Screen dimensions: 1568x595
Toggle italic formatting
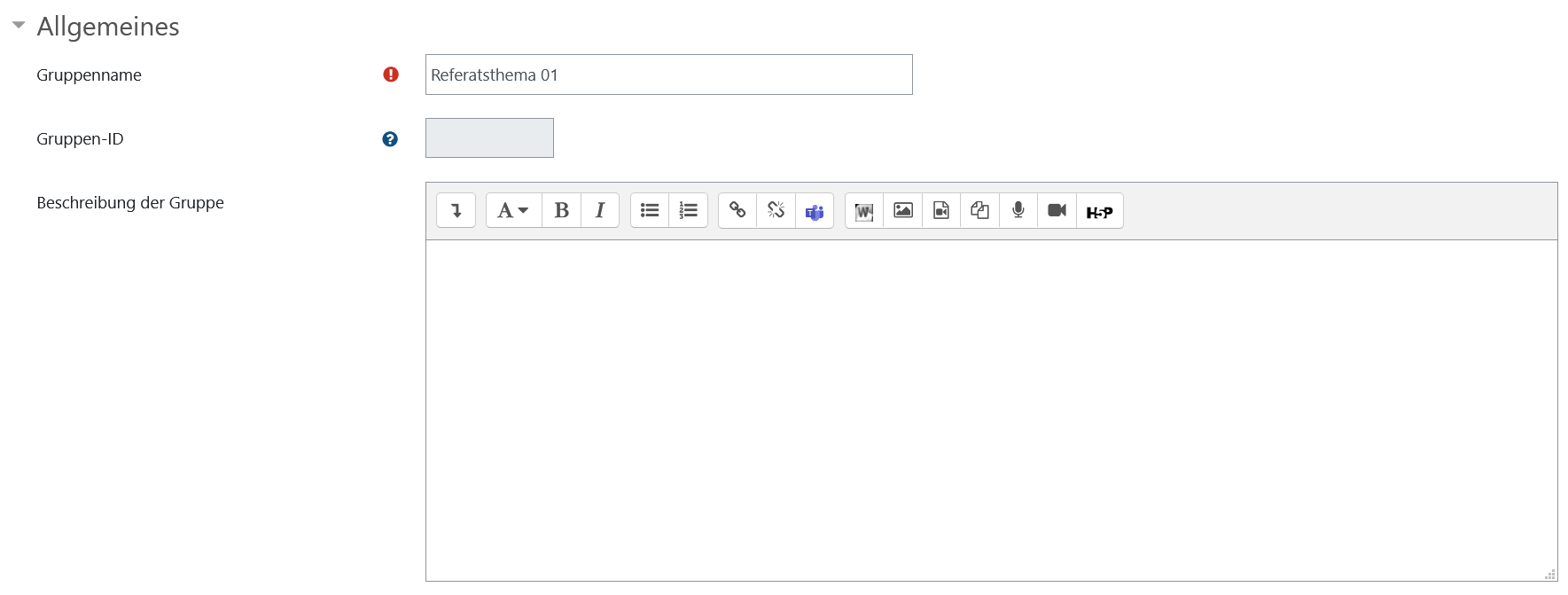[x=600, y=211]
